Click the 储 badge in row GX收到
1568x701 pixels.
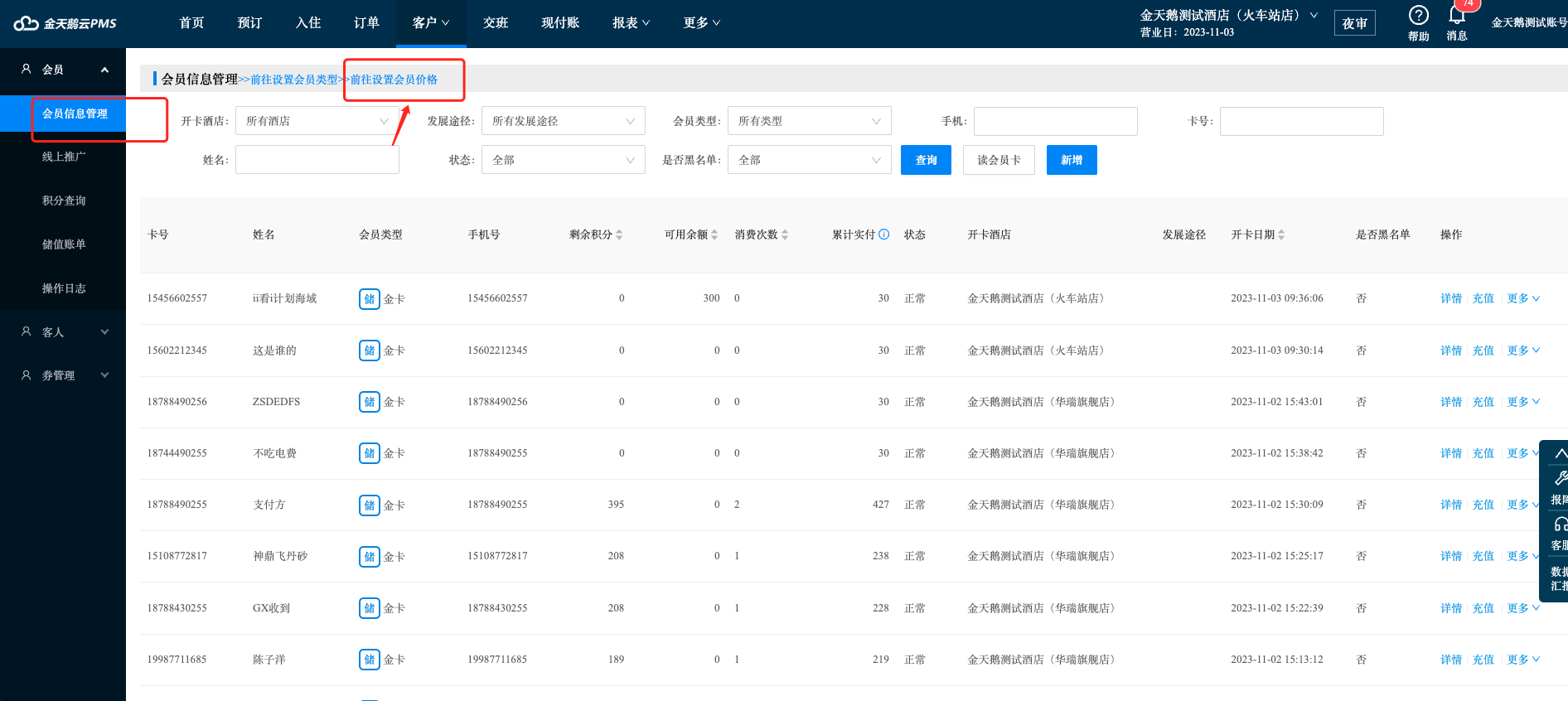[x=370, y=608]
